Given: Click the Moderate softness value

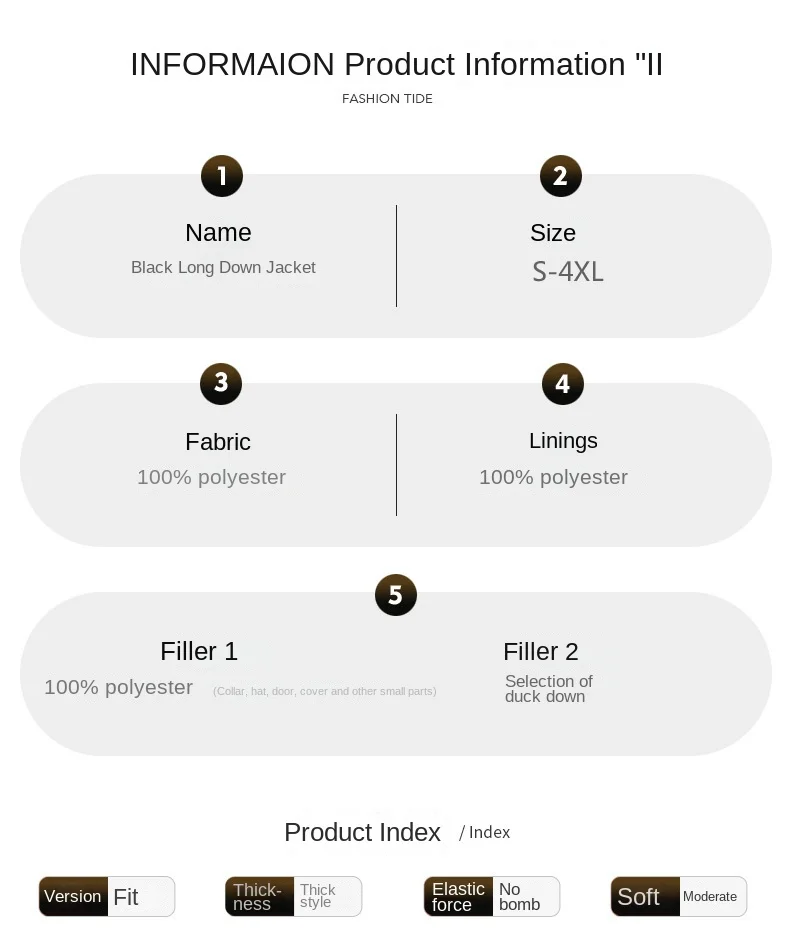Looking at the screenshot, I should 710,897.
